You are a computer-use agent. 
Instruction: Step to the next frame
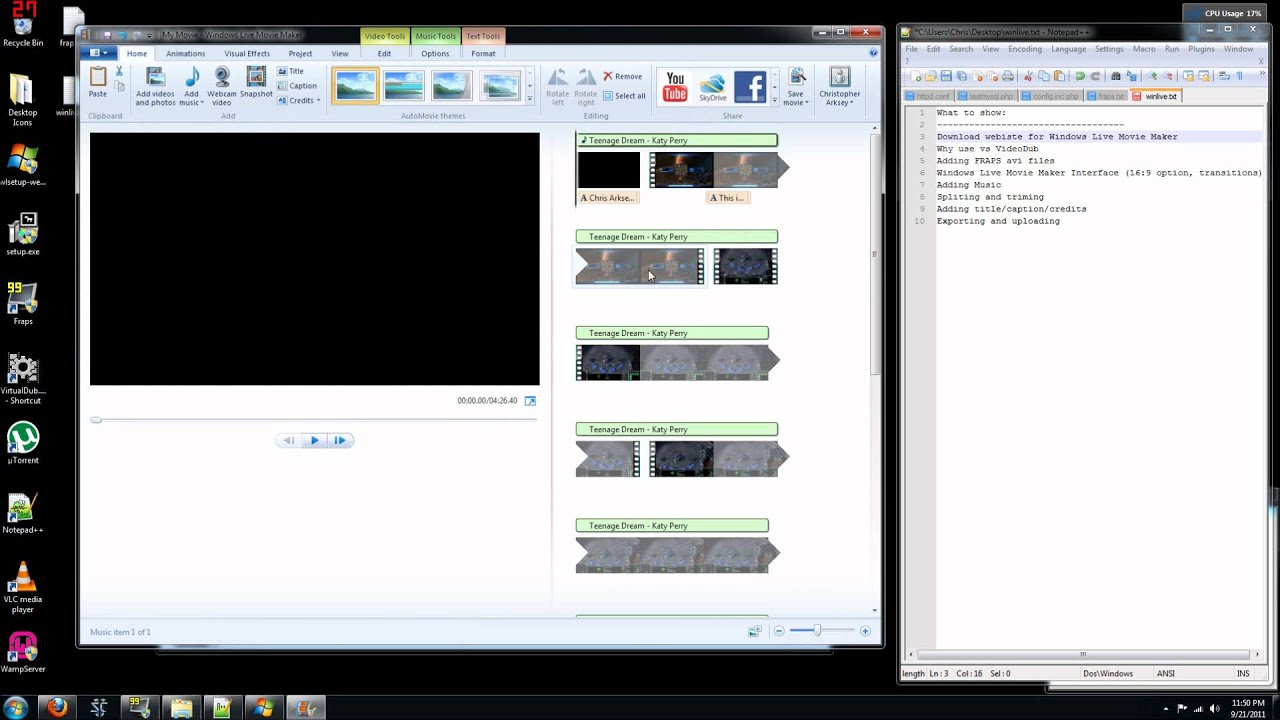[x=340, y=440]
